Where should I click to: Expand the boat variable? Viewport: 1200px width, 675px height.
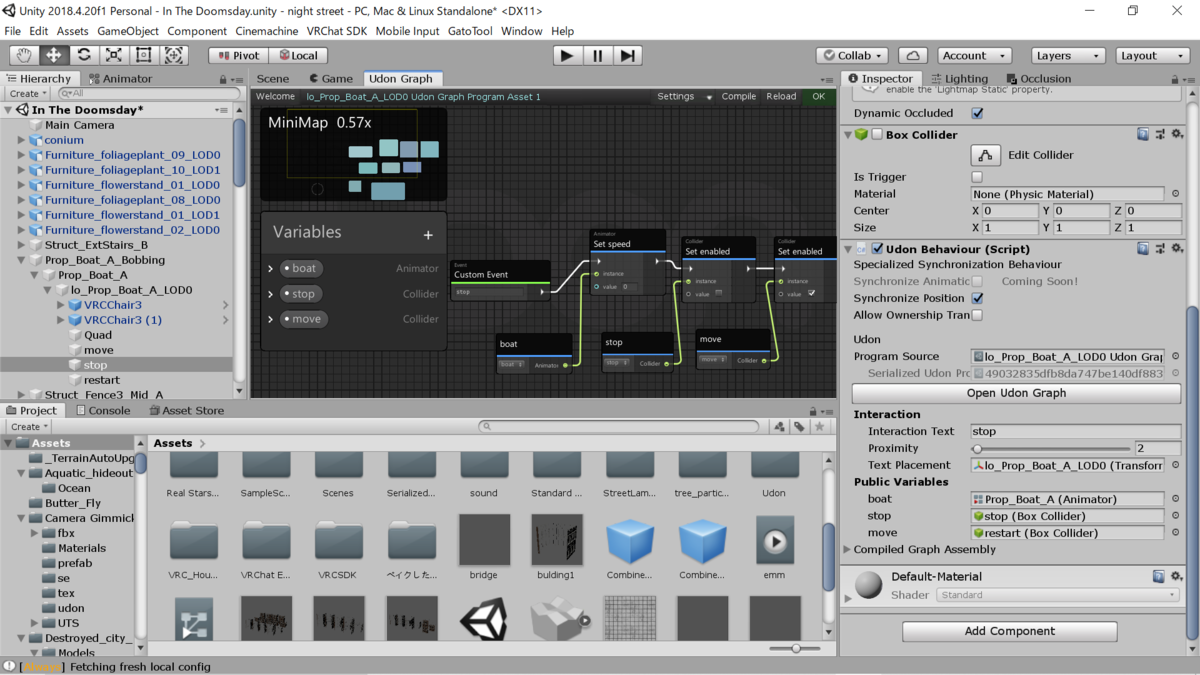click(270, 269)
